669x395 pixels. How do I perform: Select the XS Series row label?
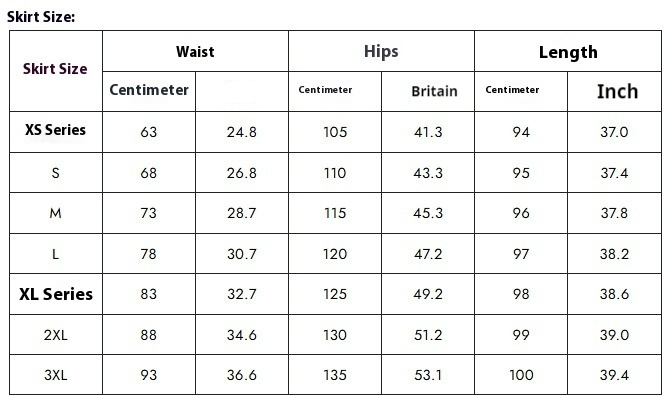coord(55,130)
